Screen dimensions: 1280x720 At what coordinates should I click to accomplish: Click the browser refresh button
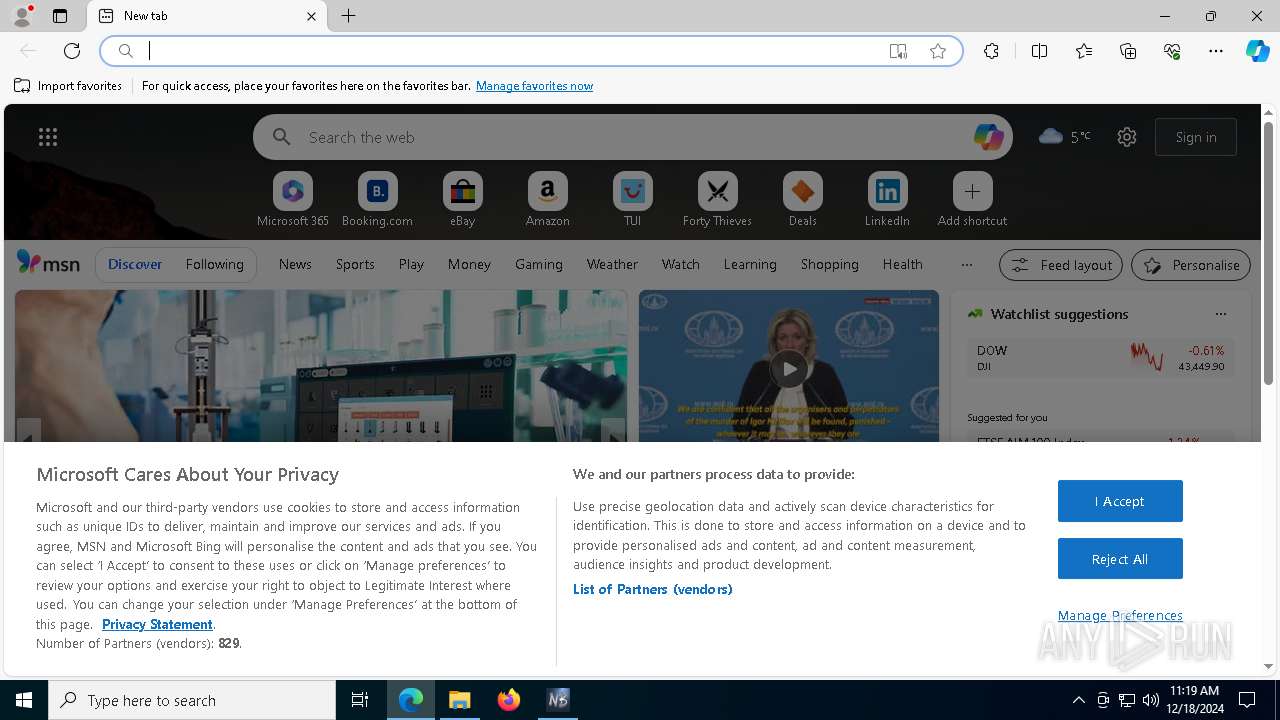(72, 51)
